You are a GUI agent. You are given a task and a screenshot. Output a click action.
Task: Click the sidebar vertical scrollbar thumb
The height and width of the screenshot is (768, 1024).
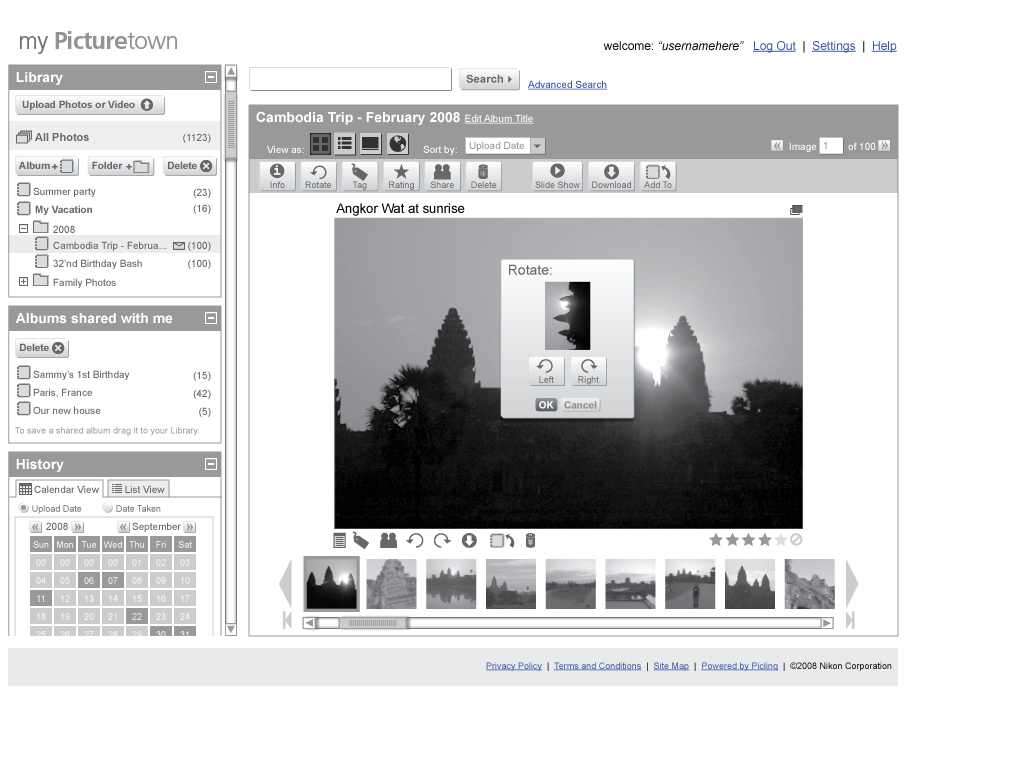(231, 124)
